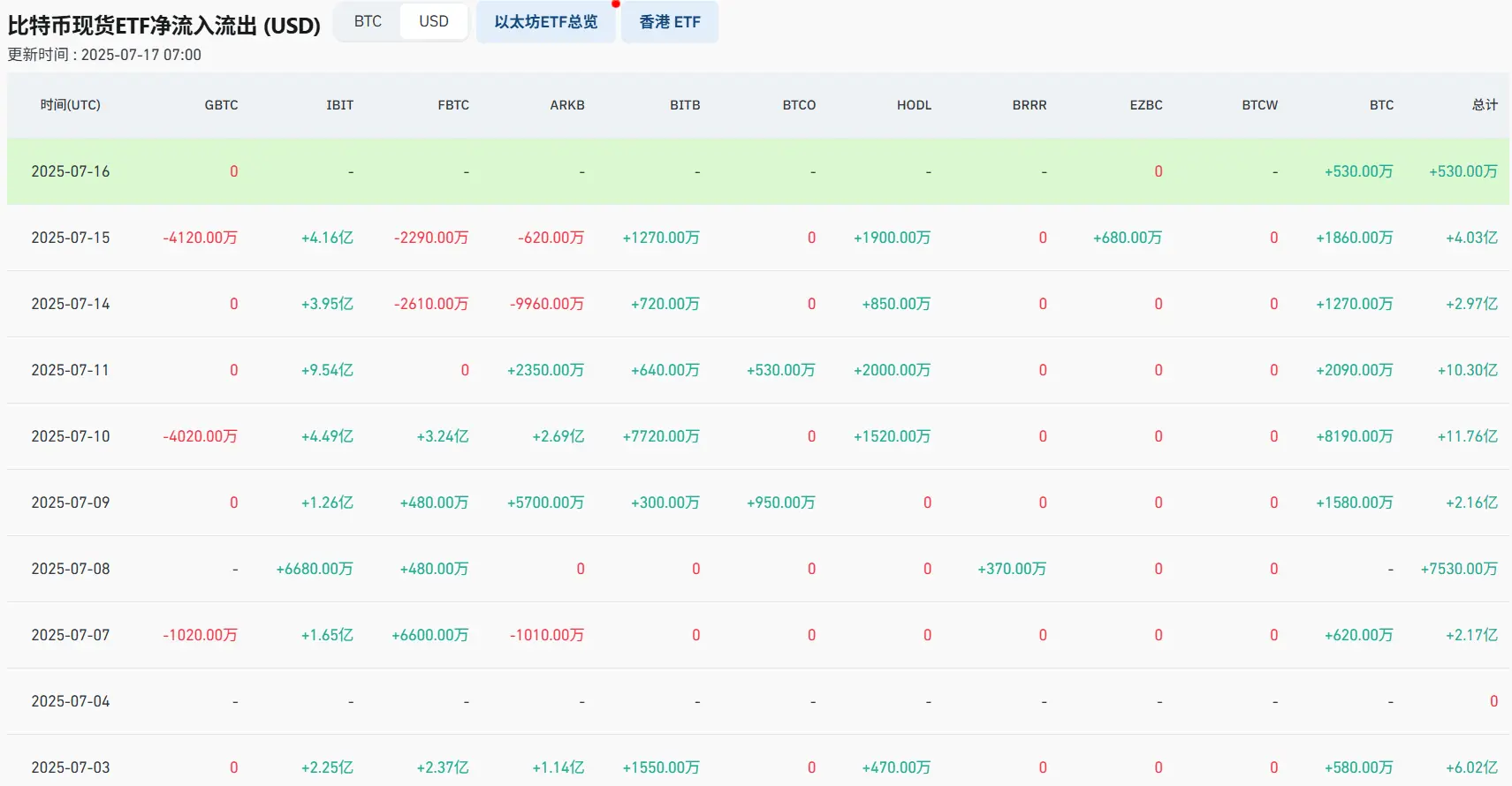Select the 2025-07-15 date cell
1512x786 pixels.
pyautogui.click(x=71, y=238)
